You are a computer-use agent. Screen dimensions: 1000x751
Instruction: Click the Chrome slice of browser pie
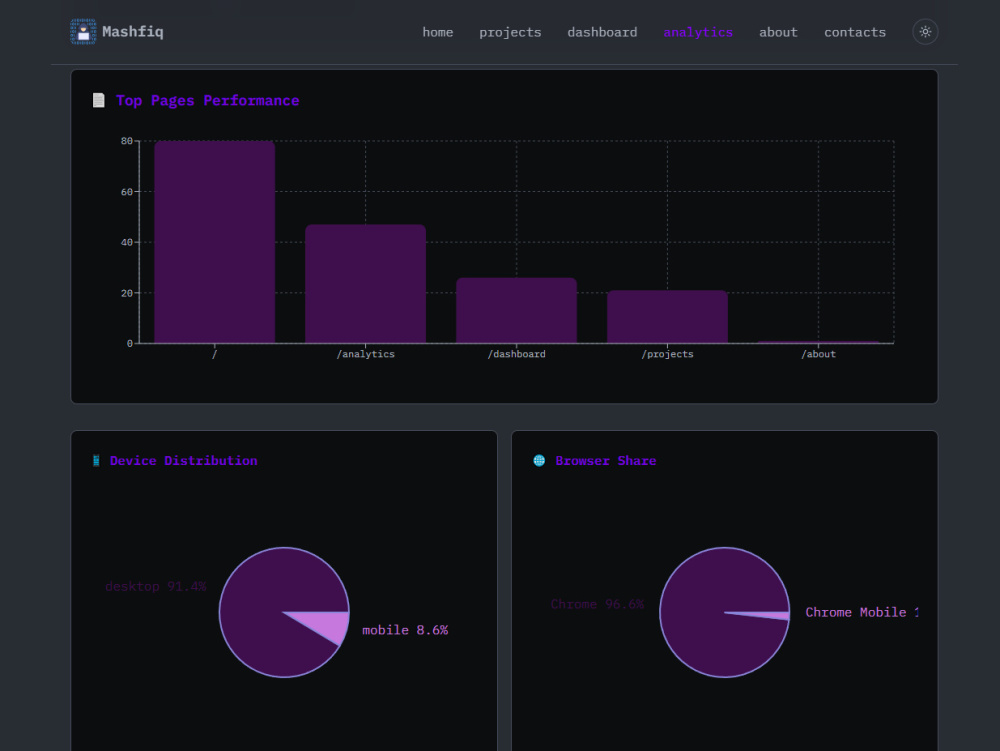[x=708, y=599]
